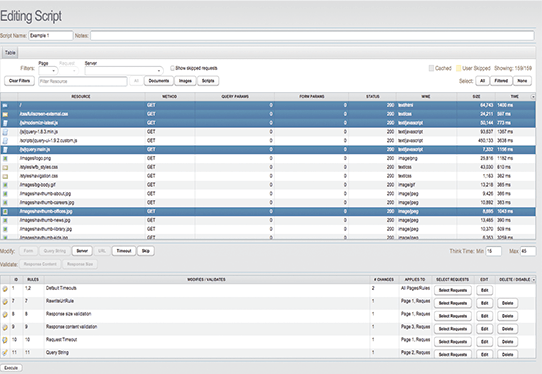This screenshot has height=374, width=542.
Task: Click the Modify Timeout button
Action: click(124, 251)
